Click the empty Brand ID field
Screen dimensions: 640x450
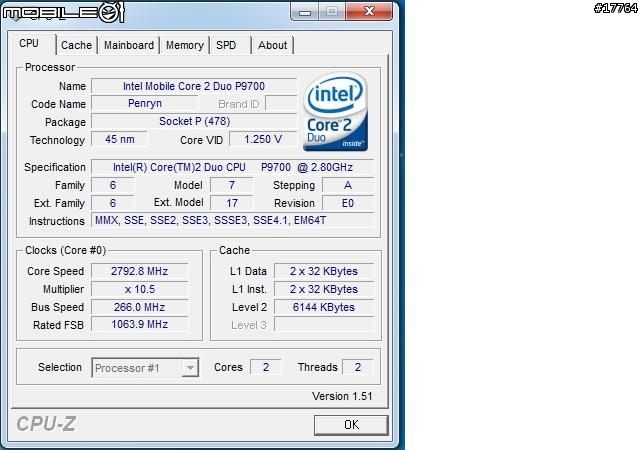pyautogui.click(x=281, y=103)
